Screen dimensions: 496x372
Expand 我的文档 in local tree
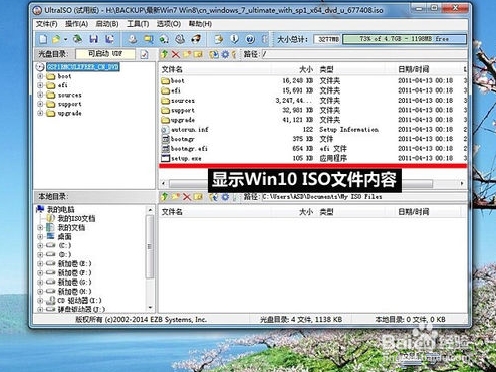point(40,227)
